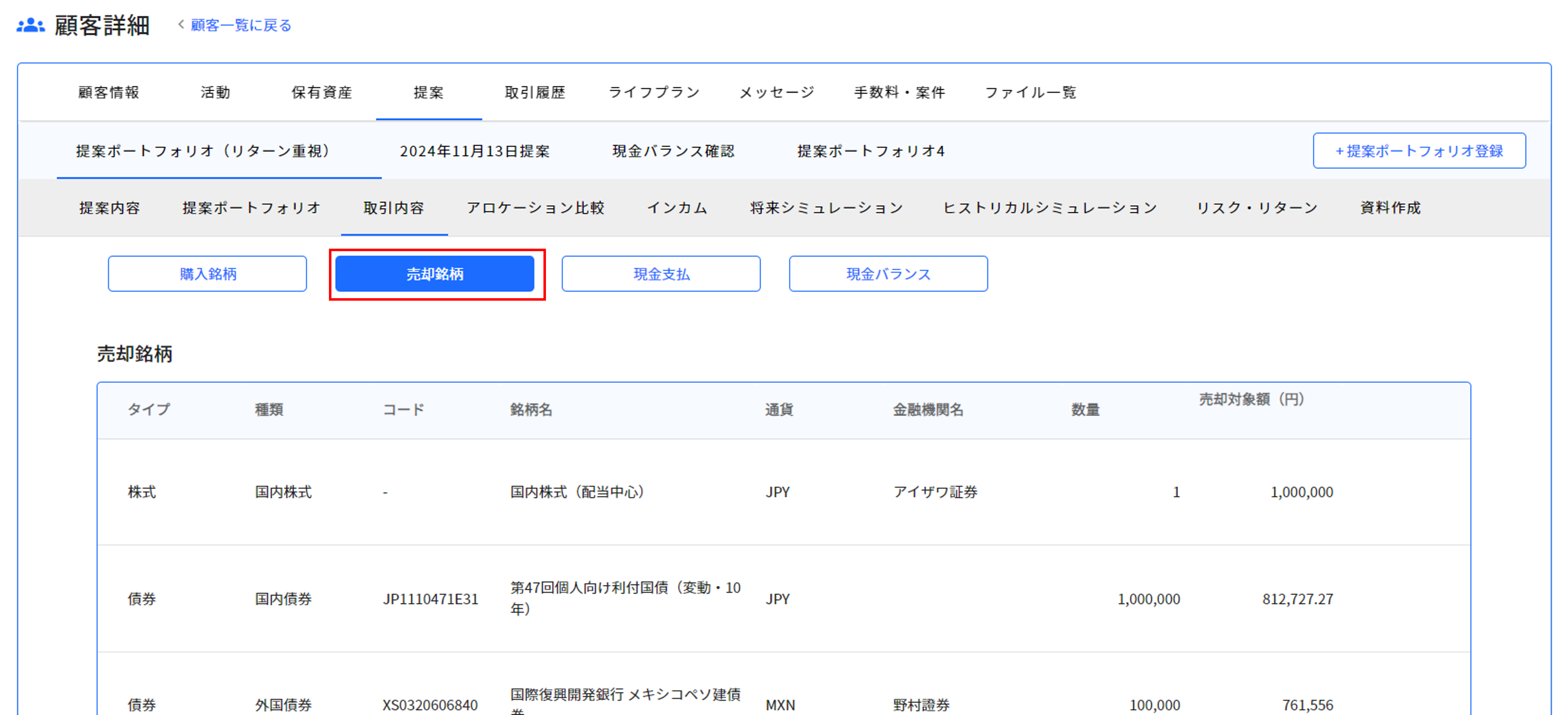Open the リスク・リターン sub-tab
The width and height of the screenshot is (1568, 715).
tap(1257, 208)
